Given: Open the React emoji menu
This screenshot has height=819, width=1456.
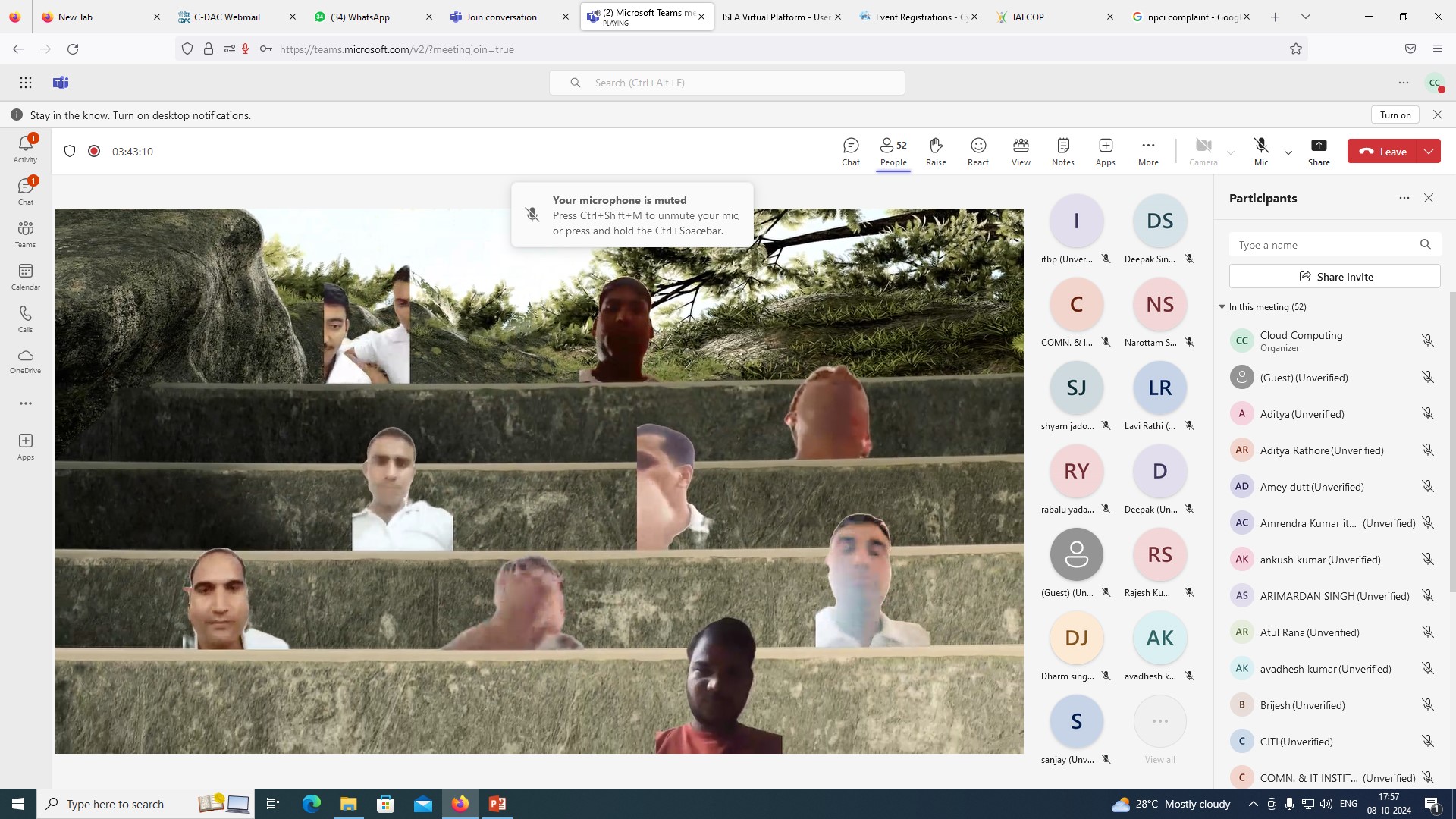Looking at the screenshot, I should pyautogui.click(x=978, y=151).
